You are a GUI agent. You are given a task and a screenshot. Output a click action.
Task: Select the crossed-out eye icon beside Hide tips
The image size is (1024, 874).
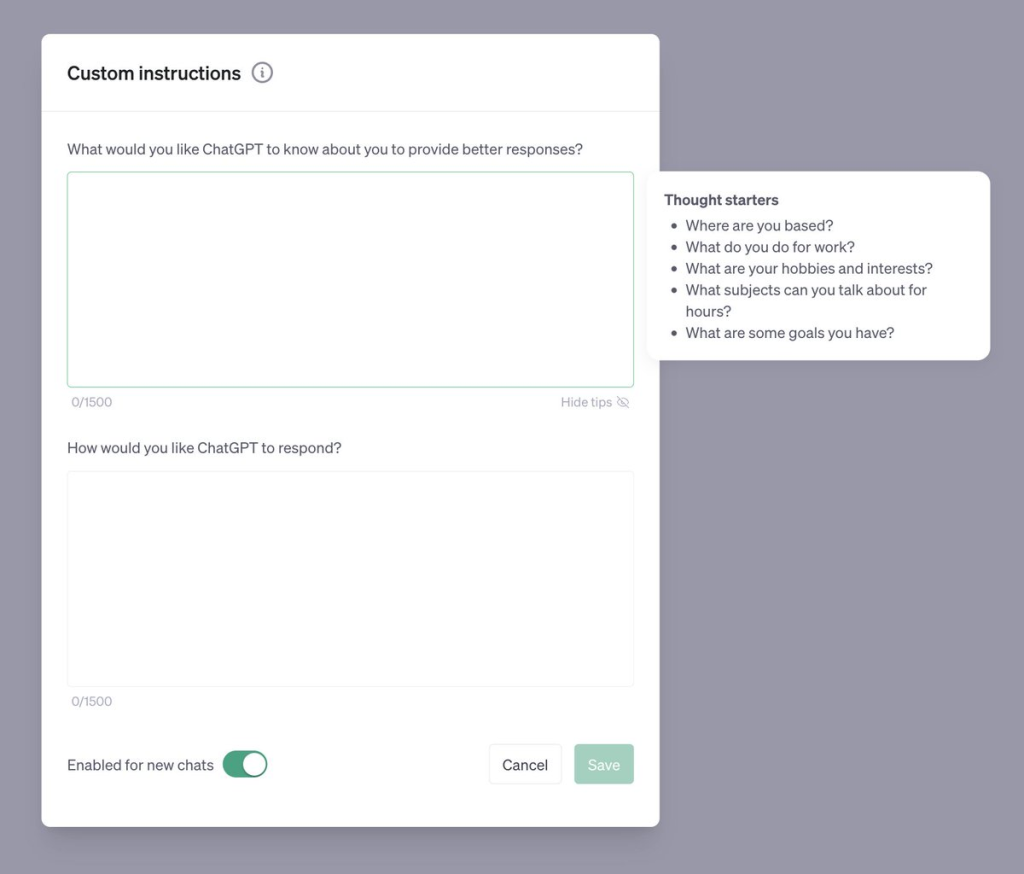tap(625, 402)
